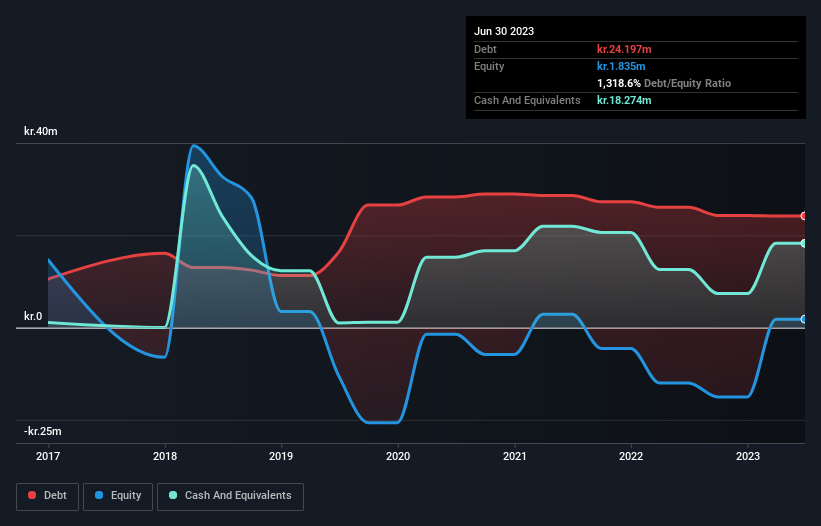The height and width of the screenshot is (526, 821).
Task: Click the 2018 x-axis label
Action: [x=165, y=456]
